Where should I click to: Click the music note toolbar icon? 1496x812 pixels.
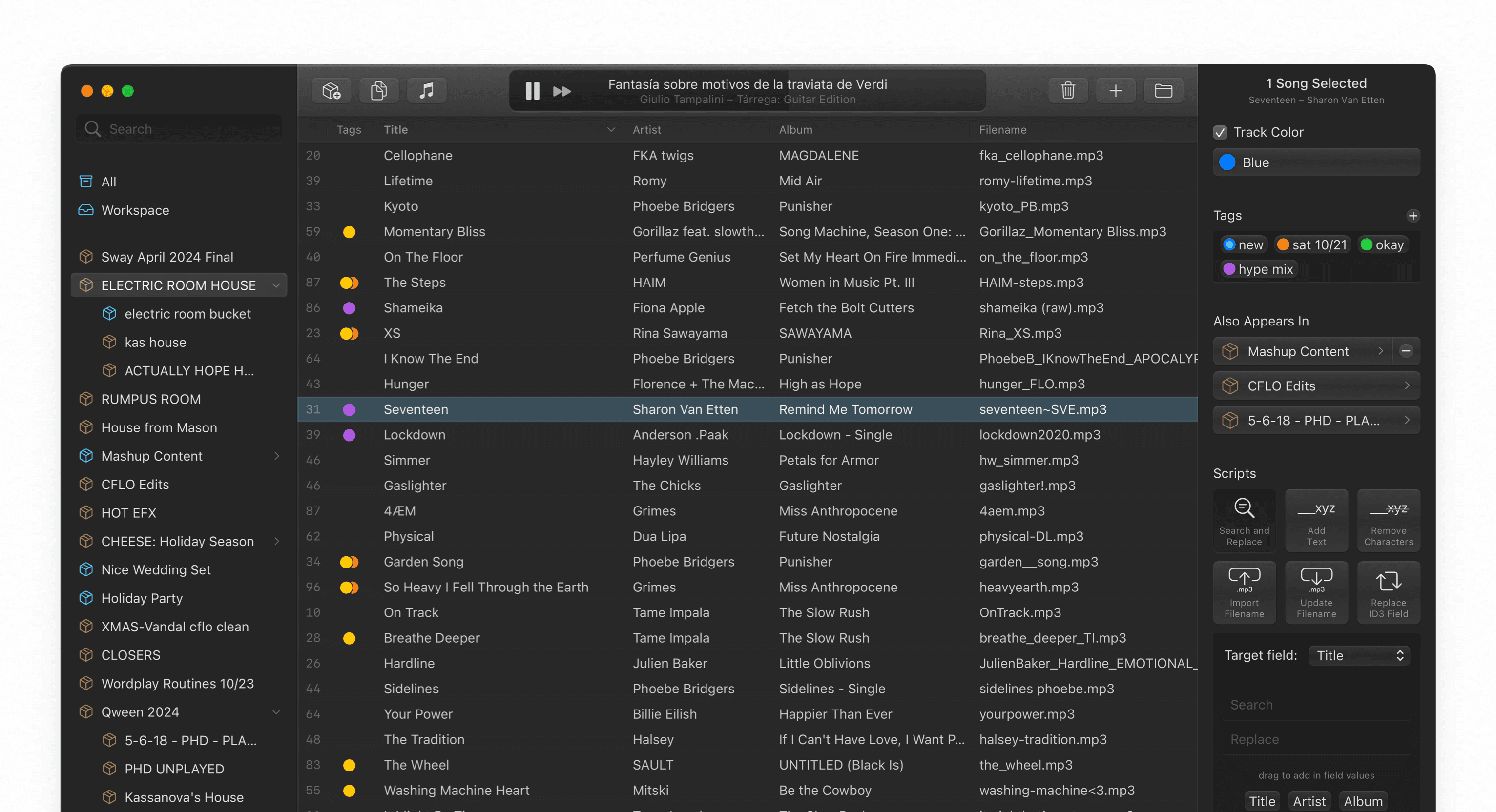coord(426,91)
